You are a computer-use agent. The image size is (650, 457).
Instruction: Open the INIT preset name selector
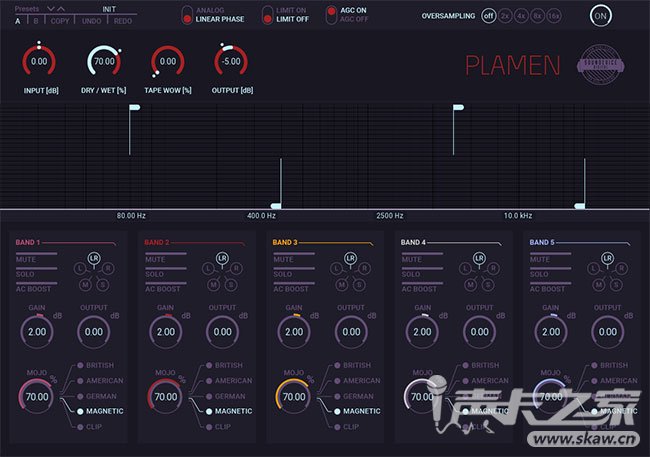[x=109, y=9]
